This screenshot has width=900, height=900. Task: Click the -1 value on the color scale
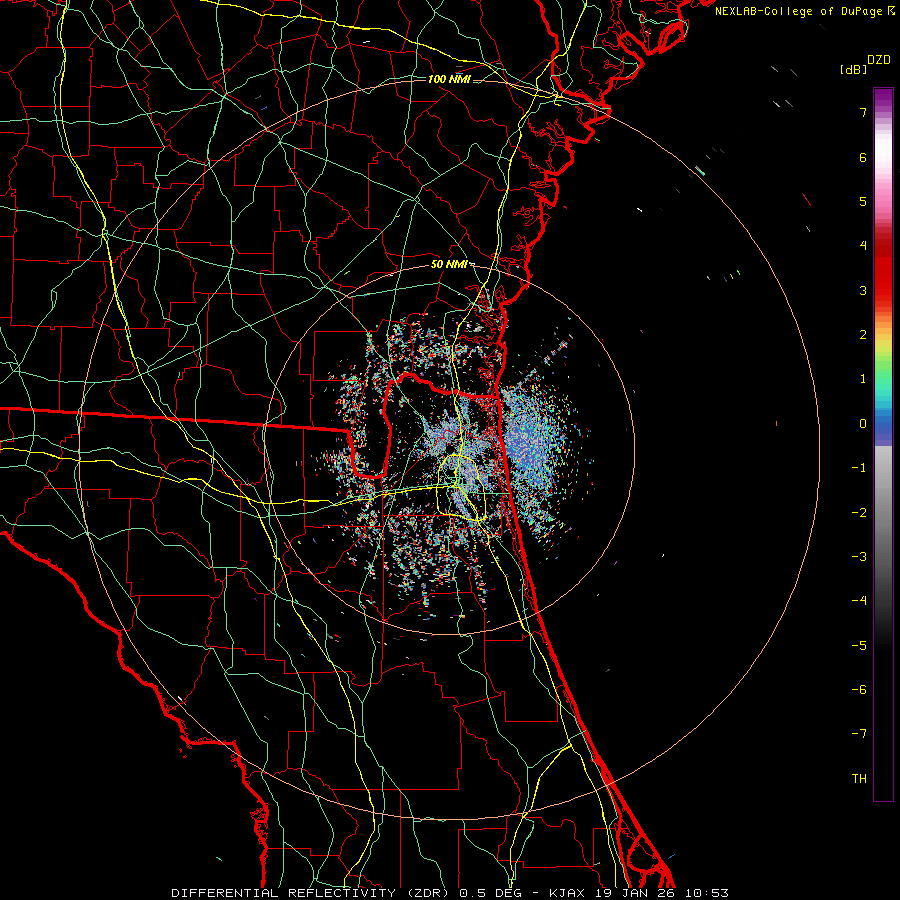(859, 467)
